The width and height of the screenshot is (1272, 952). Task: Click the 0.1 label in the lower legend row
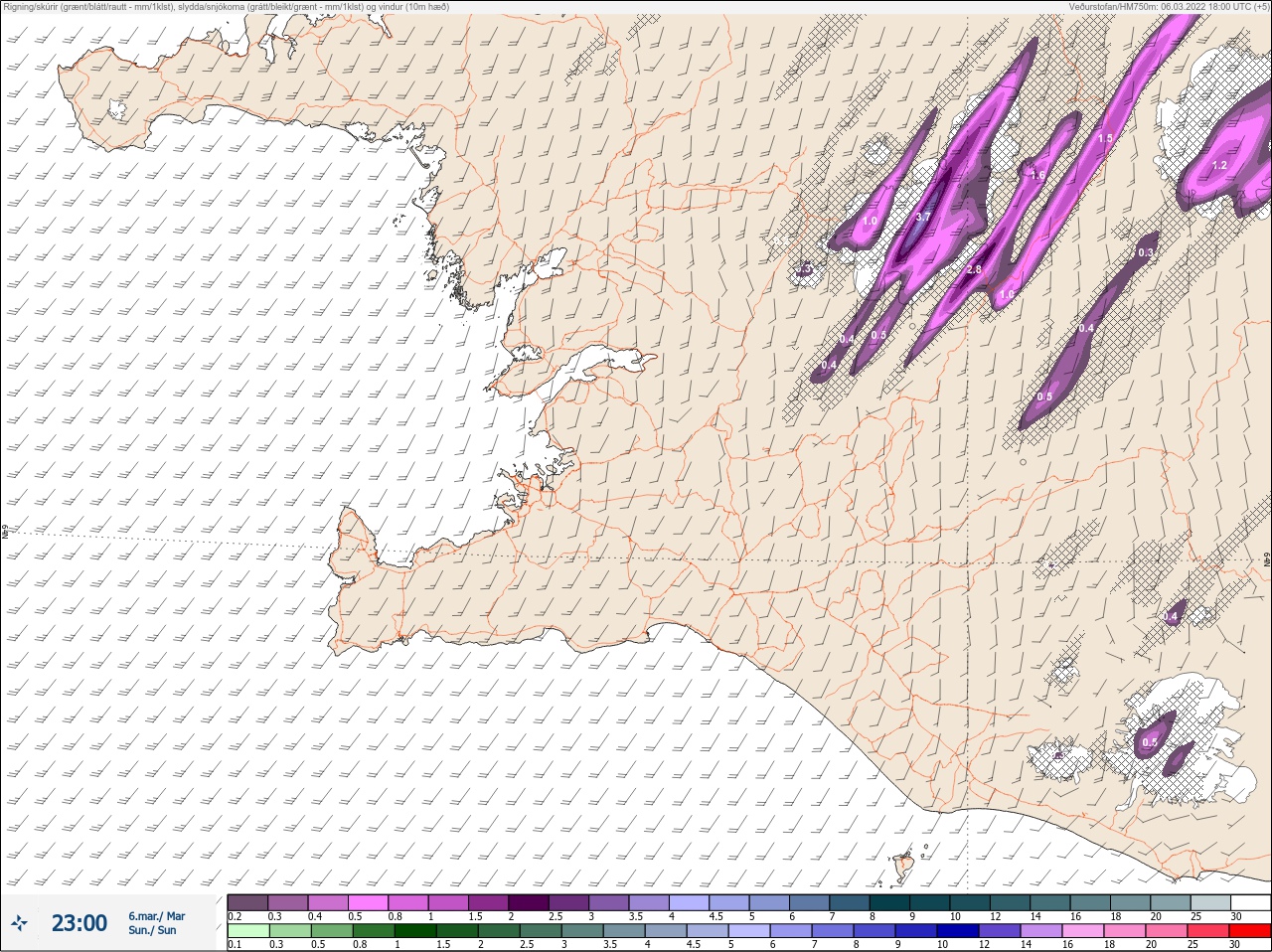click(235, 945)
